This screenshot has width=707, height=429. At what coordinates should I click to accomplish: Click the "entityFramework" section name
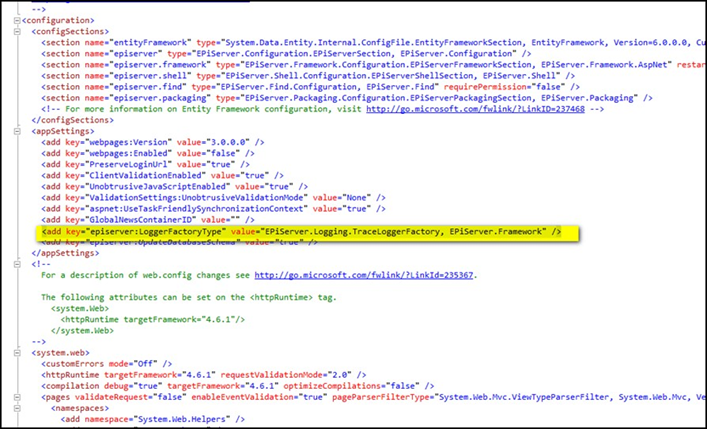pos(151,42)
